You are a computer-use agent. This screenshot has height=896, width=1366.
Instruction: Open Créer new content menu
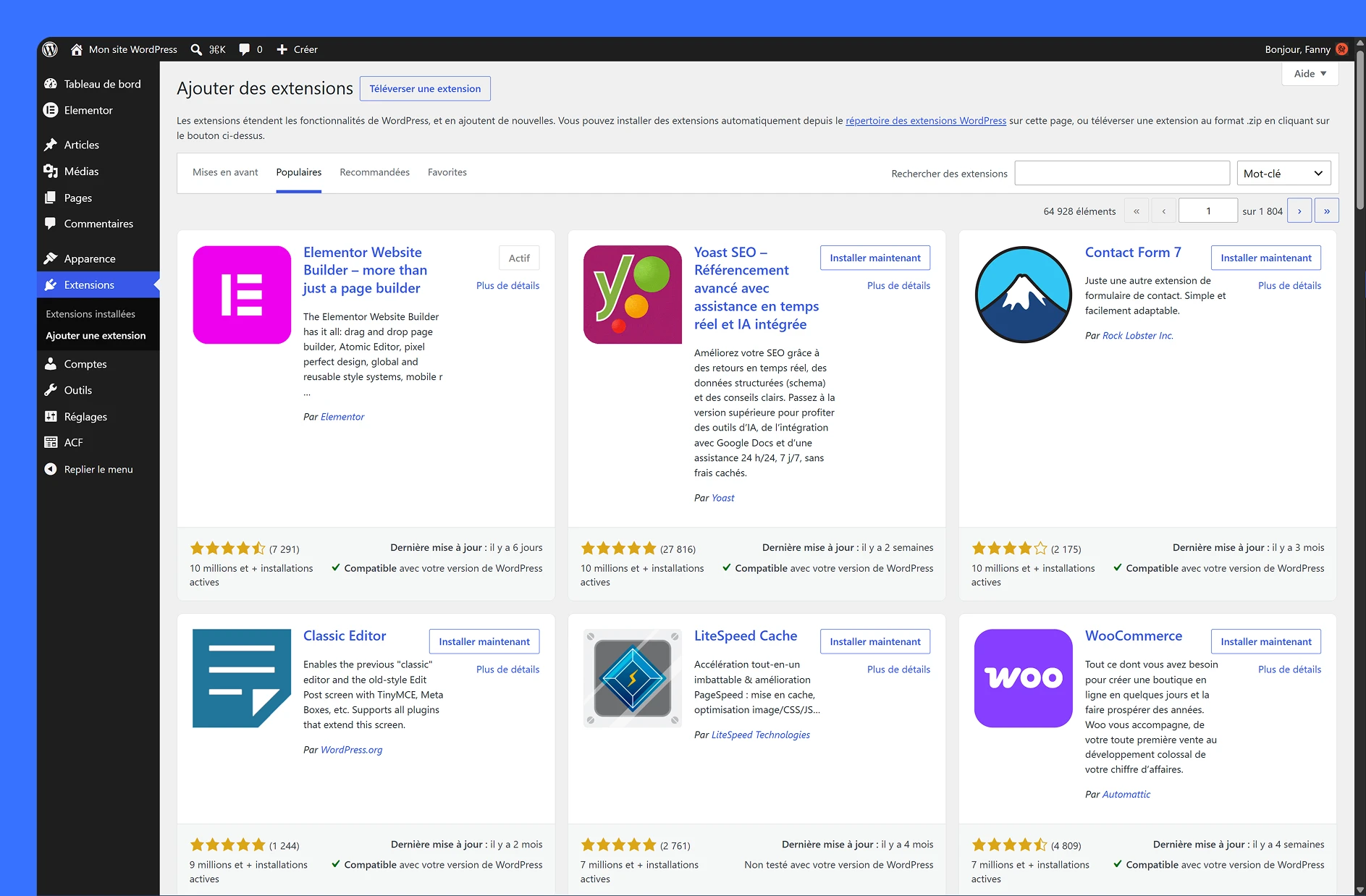pos(298,49)
